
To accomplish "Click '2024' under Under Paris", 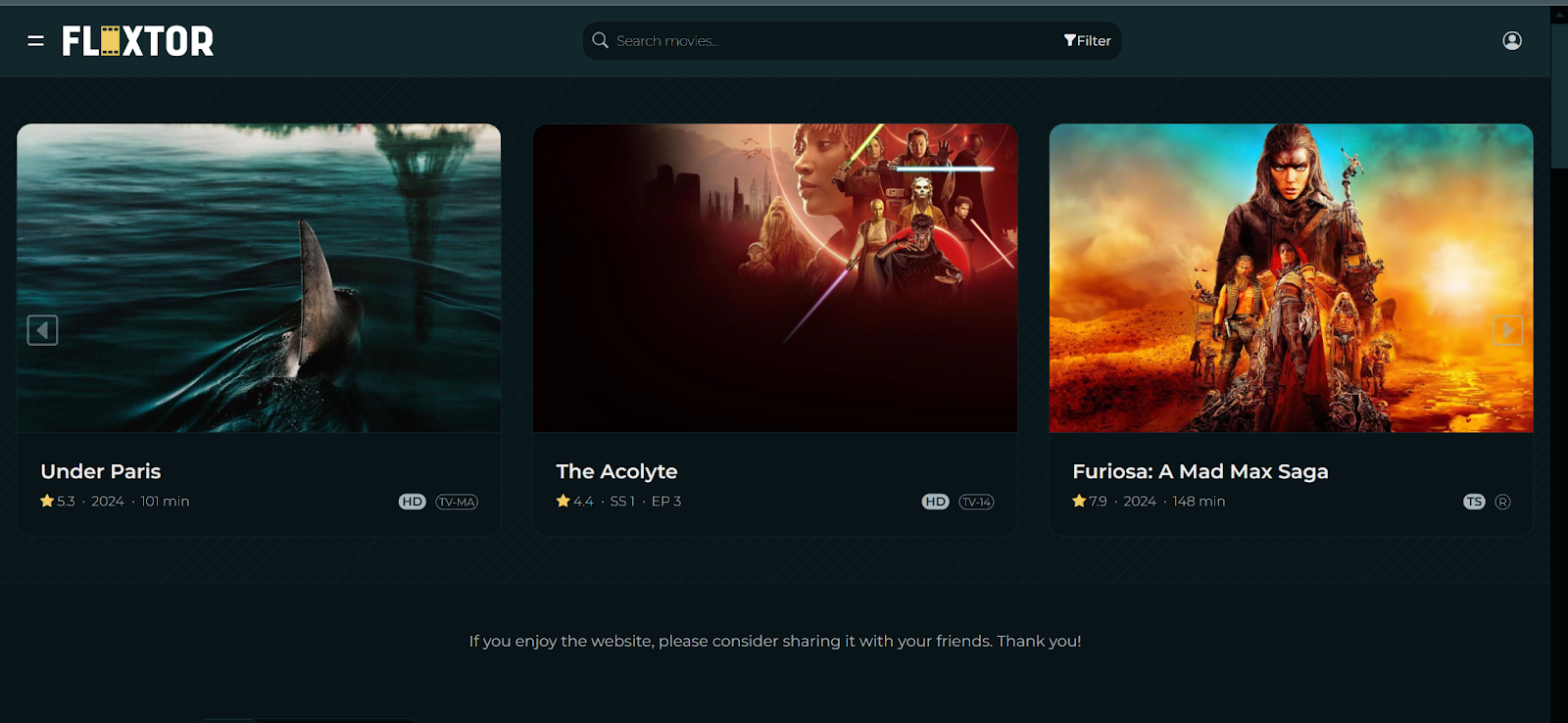I will [x=108, y=501].
